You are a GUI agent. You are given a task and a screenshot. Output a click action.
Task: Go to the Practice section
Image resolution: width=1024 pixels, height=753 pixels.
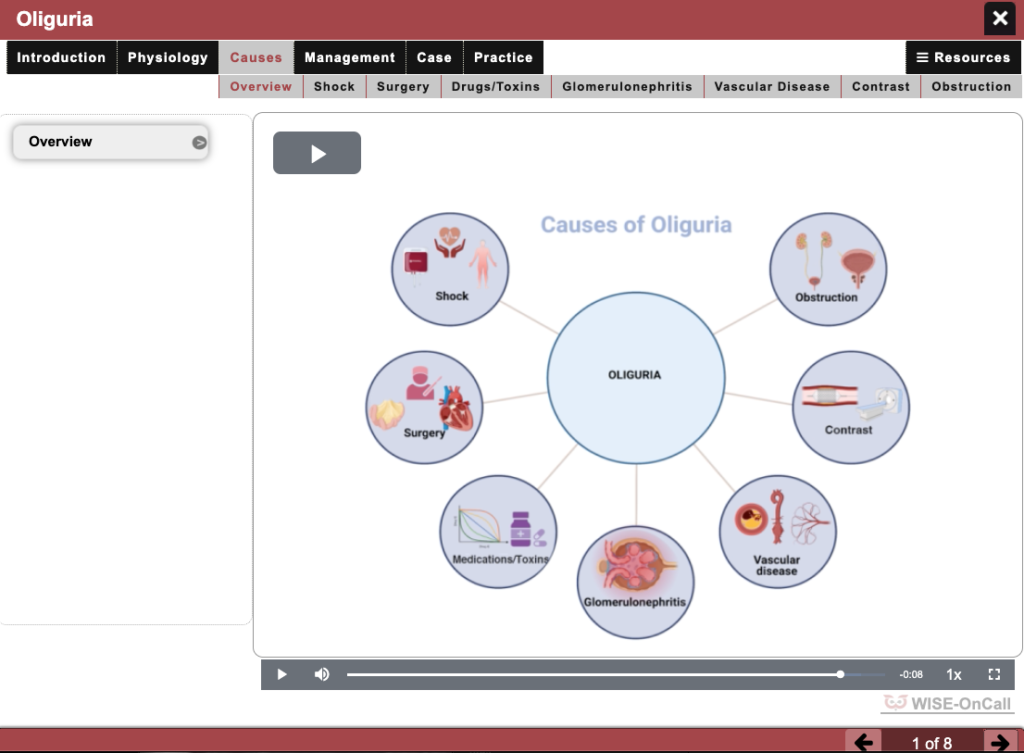(x=503, y=57)
